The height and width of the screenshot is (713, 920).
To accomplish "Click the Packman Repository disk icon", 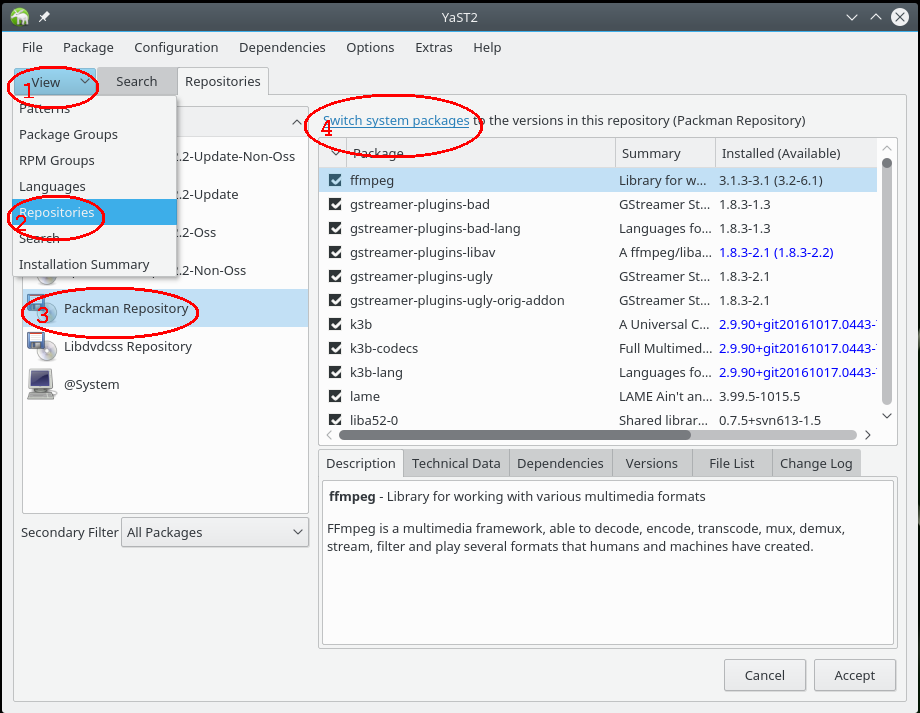I will 41,310.
